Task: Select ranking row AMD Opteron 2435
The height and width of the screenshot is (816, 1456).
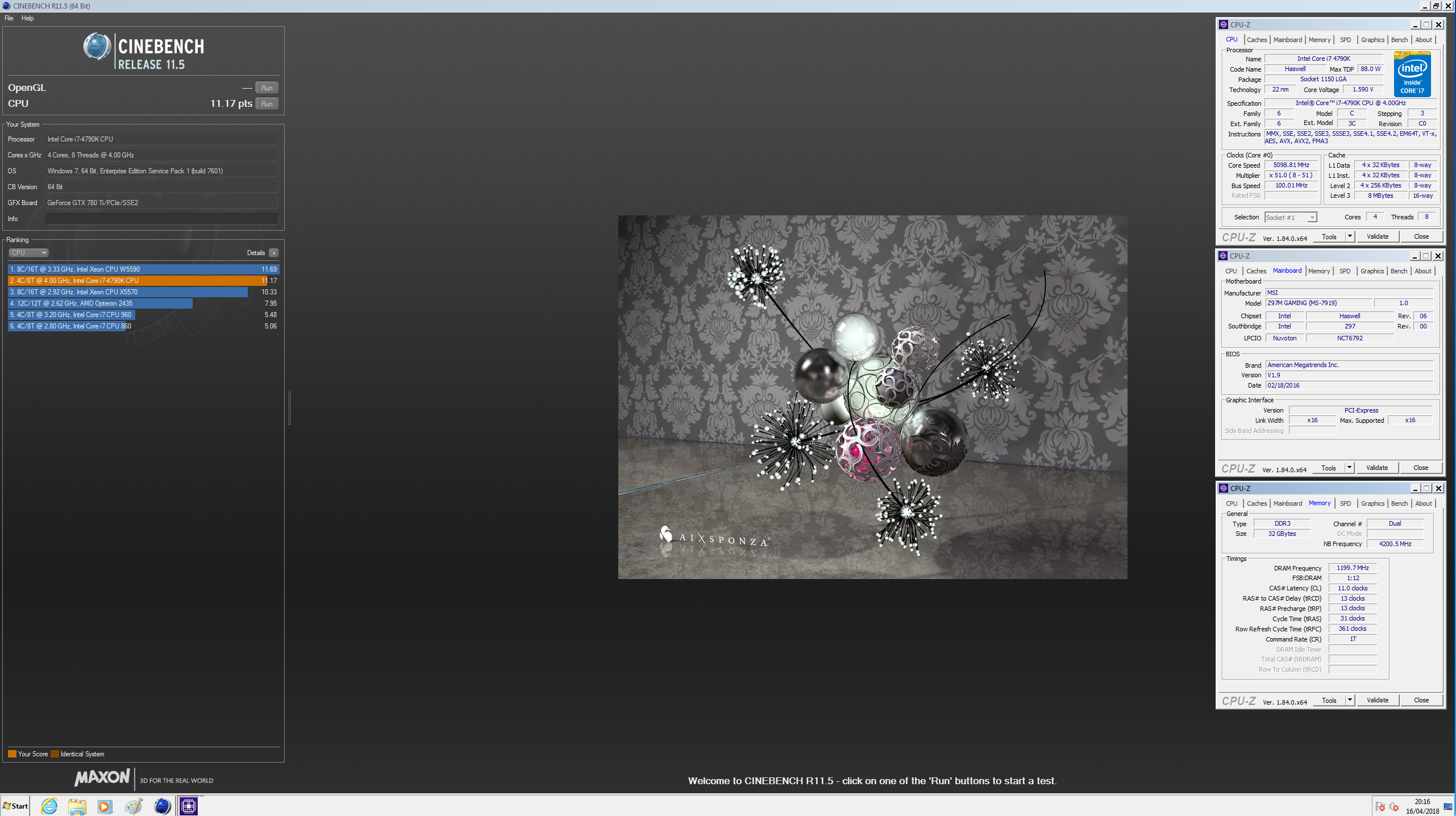Action: tap(143, 303)
